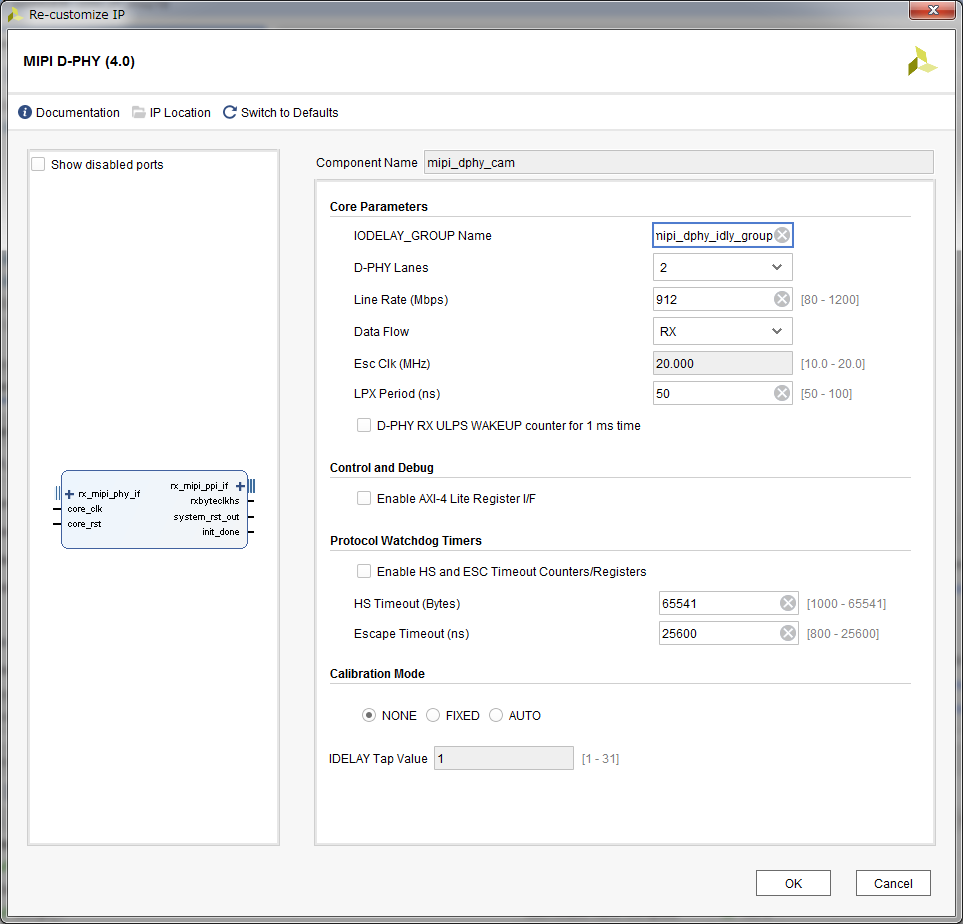Enable HS and ESC Timeout Counters checkbox
This screenshot has width=963, height=924.
(364, 571)
